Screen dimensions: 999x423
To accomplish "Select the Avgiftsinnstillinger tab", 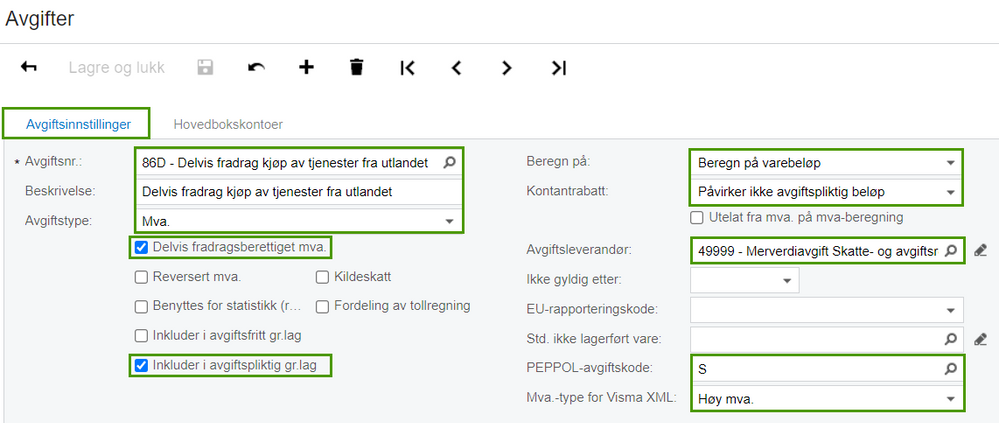I will [76, 125].
